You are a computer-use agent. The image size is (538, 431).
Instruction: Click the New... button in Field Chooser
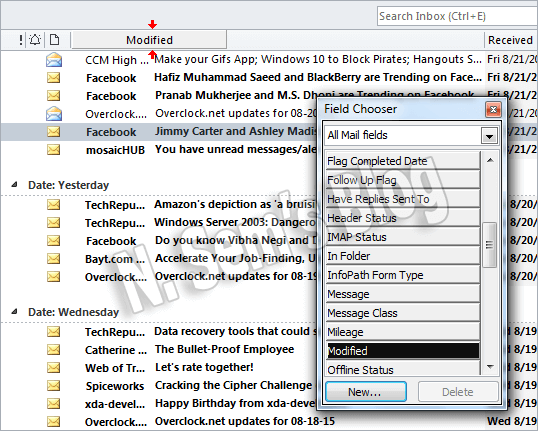pos(366,392)
